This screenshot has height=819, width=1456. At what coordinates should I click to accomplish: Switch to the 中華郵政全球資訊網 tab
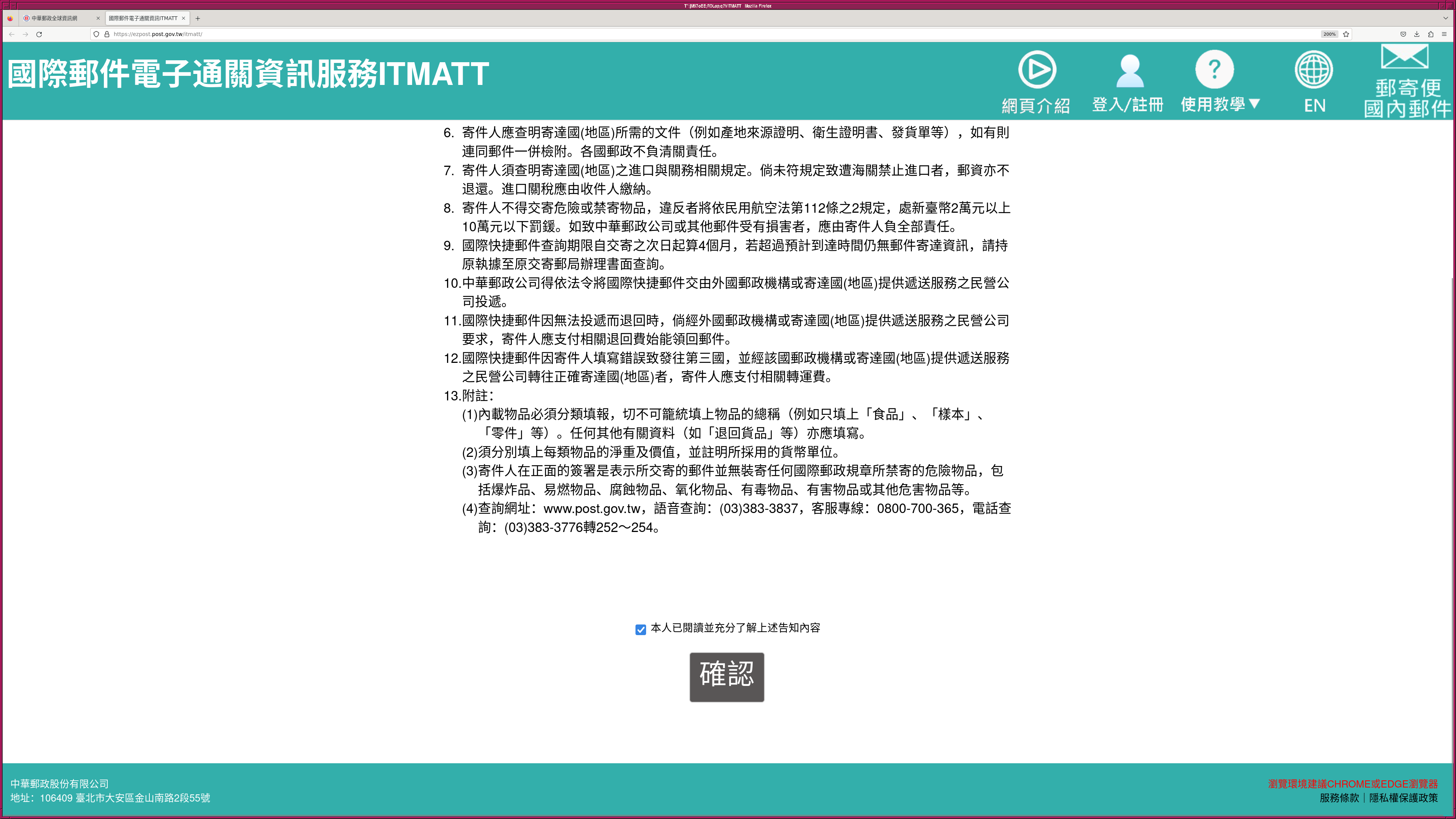tap(55, 18)
